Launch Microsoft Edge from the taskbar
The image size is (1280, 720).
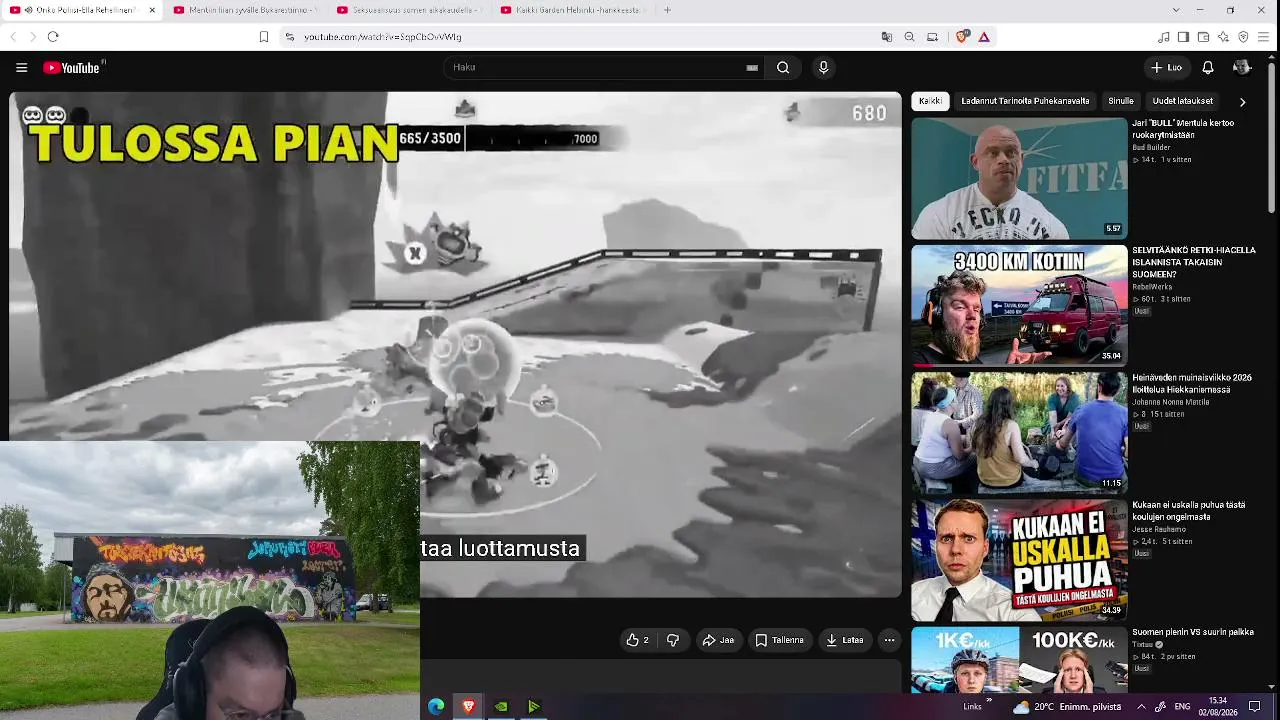436,707
